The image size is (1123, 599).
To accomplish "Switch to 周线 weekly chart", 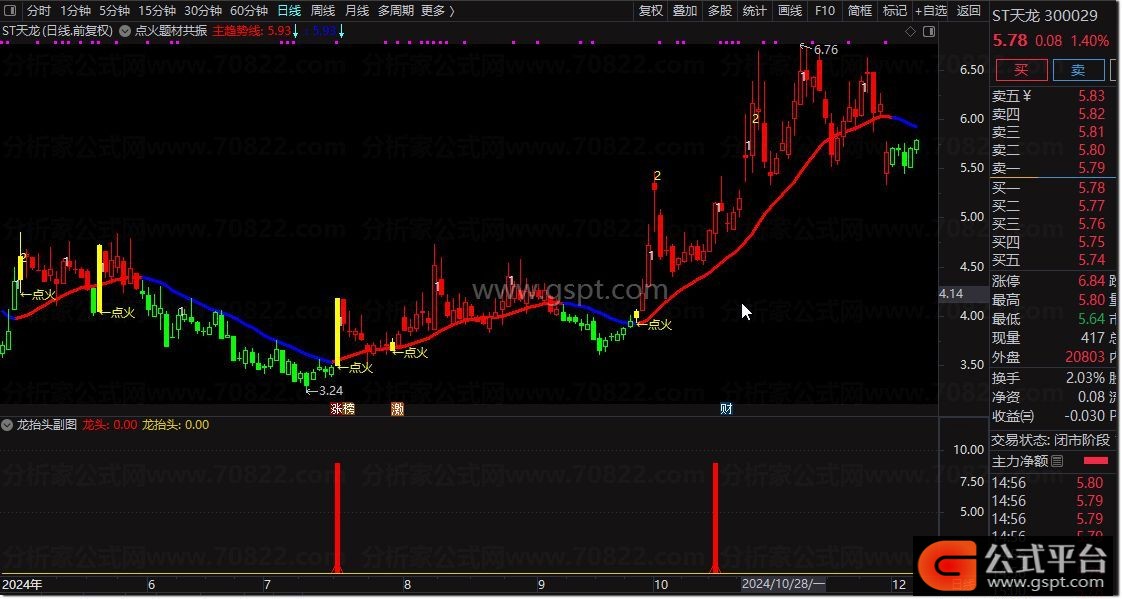I will (x=323, y=11).
